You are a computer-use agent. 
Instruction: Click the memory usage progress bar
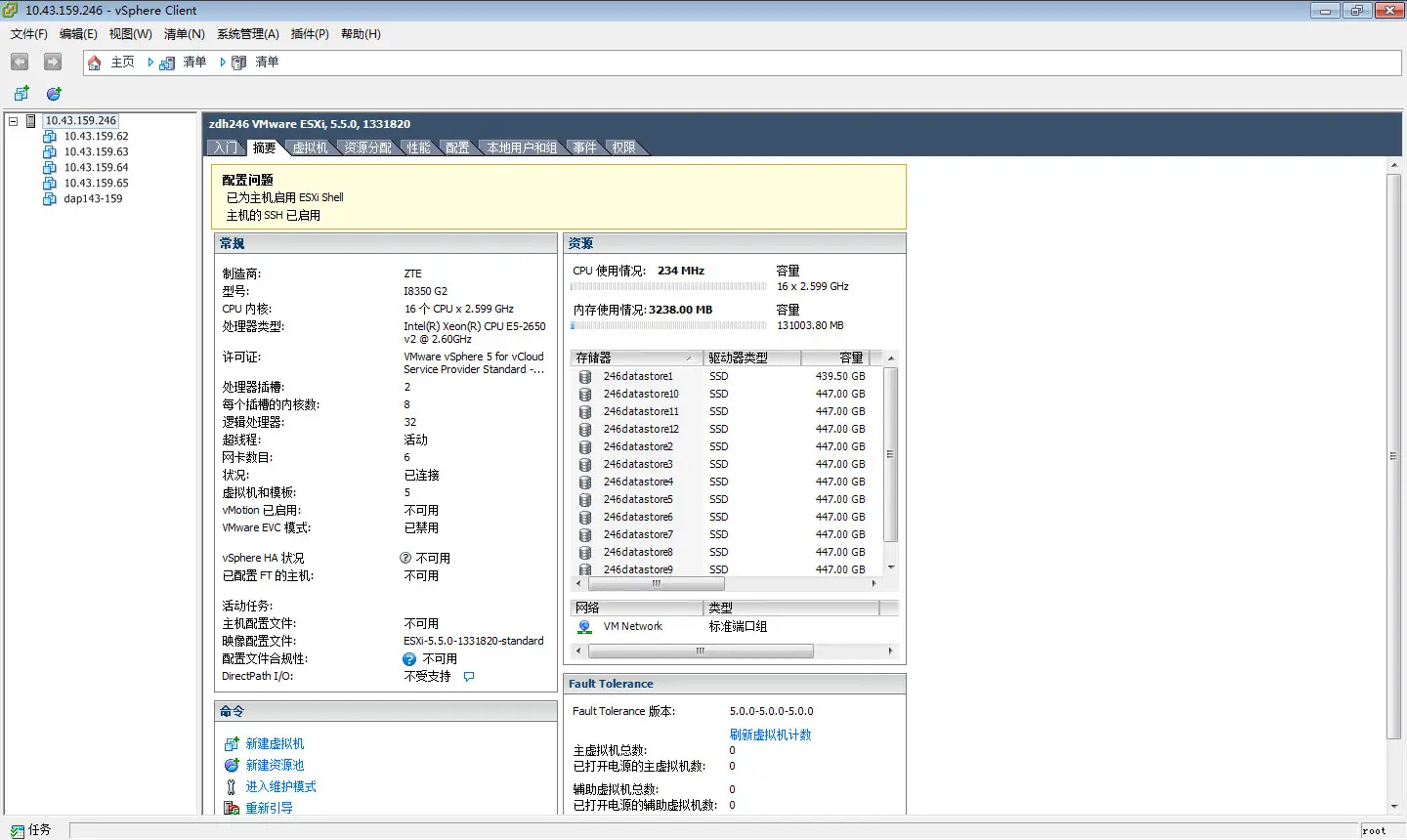pos(668,326)
